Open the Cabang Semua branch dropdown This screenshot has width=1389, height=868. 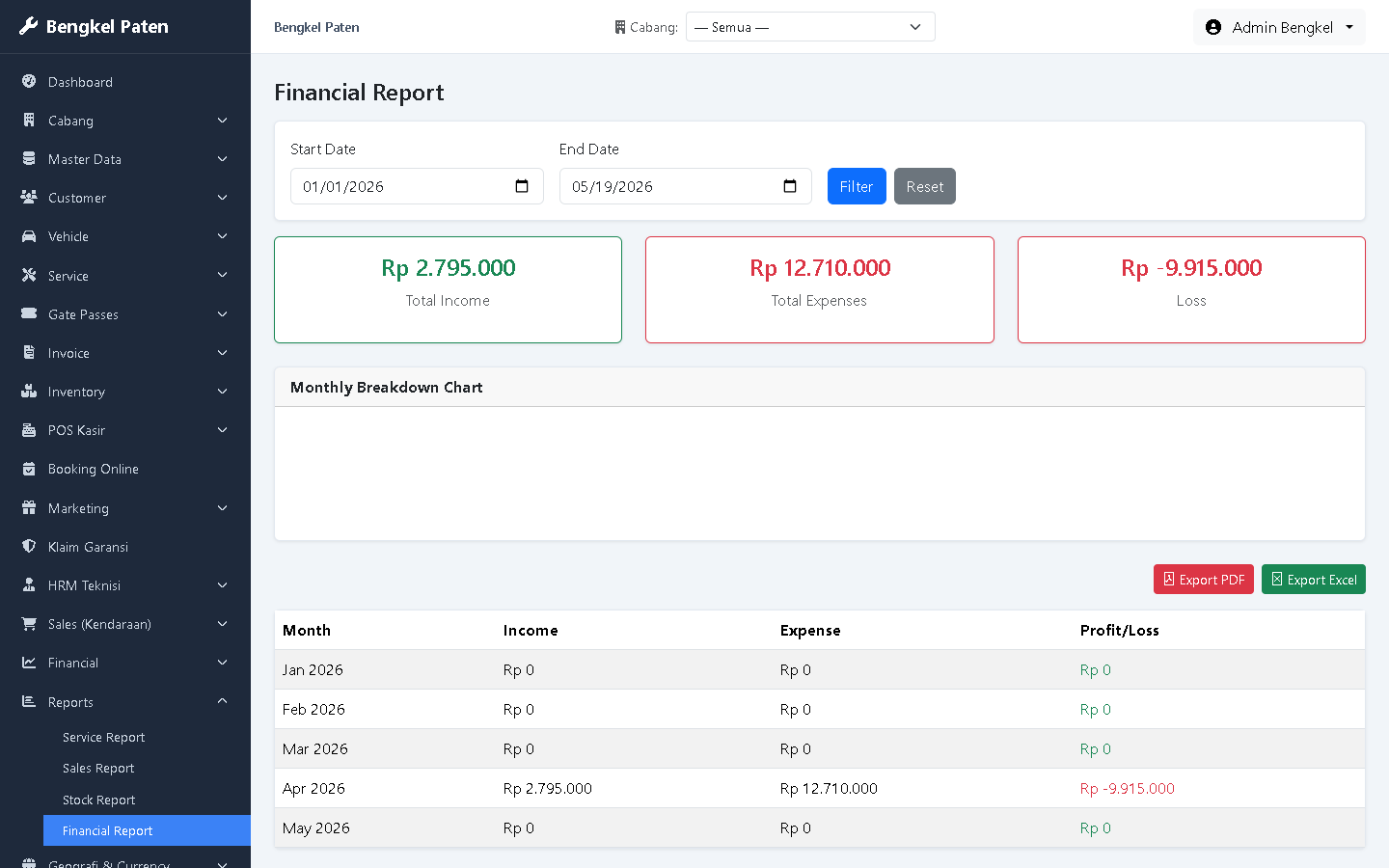click(810, 27)
